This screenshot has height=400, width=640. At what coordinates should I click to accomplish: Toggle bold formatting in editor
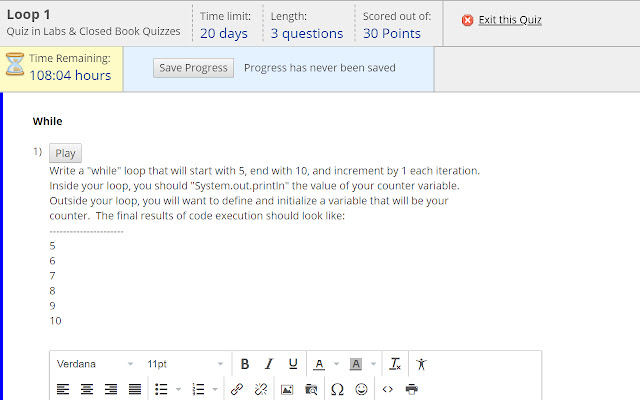(244, 364)
